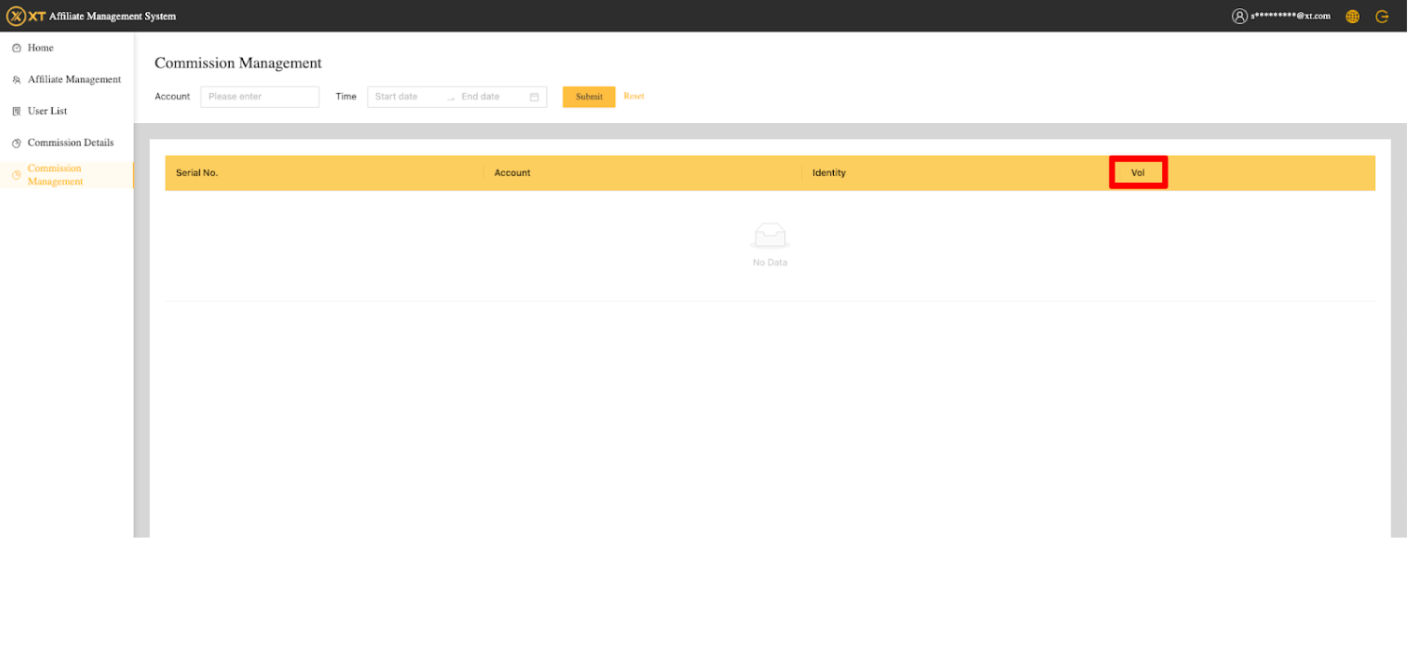
Task: Click the Account table column header
Action: click(x=512, y=173)
